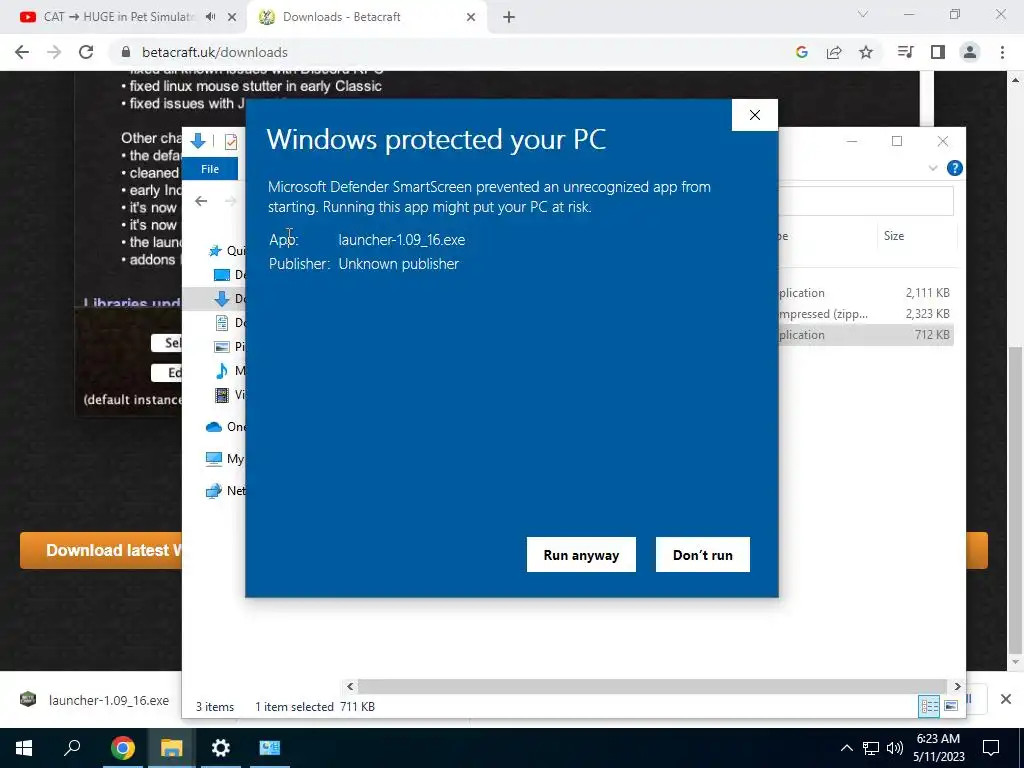Viewport: 1024px width, 768px height.
Task: Close the YouTube Pet Simulator tab
Action: tap(232, 17)
